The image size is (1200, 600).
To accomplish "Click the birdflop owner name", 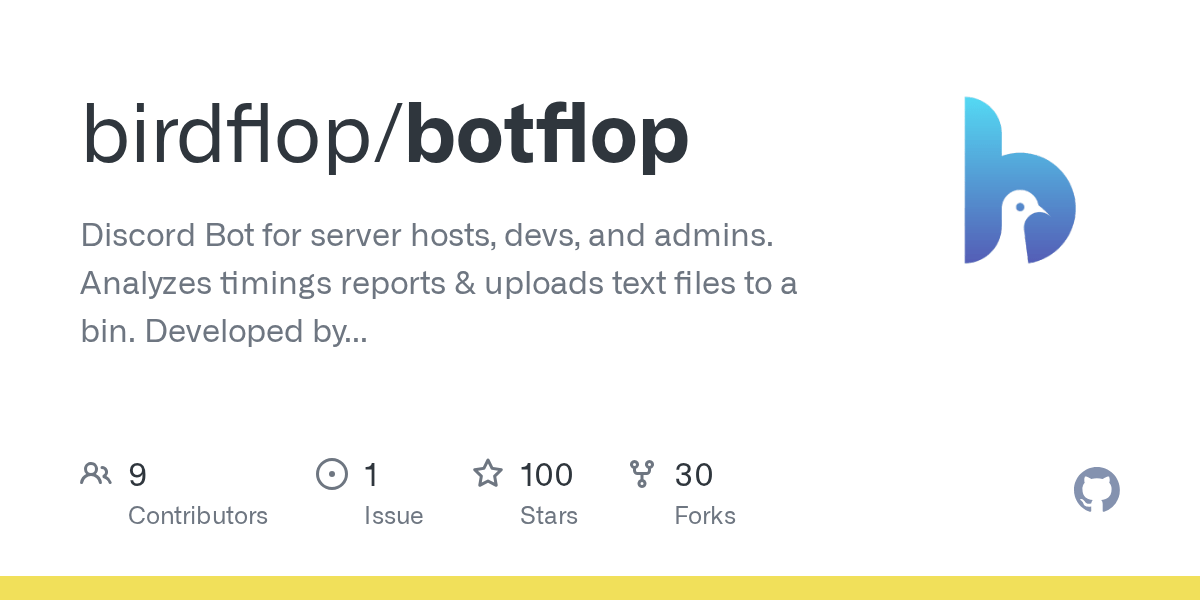I will click(x=230, y=137).
